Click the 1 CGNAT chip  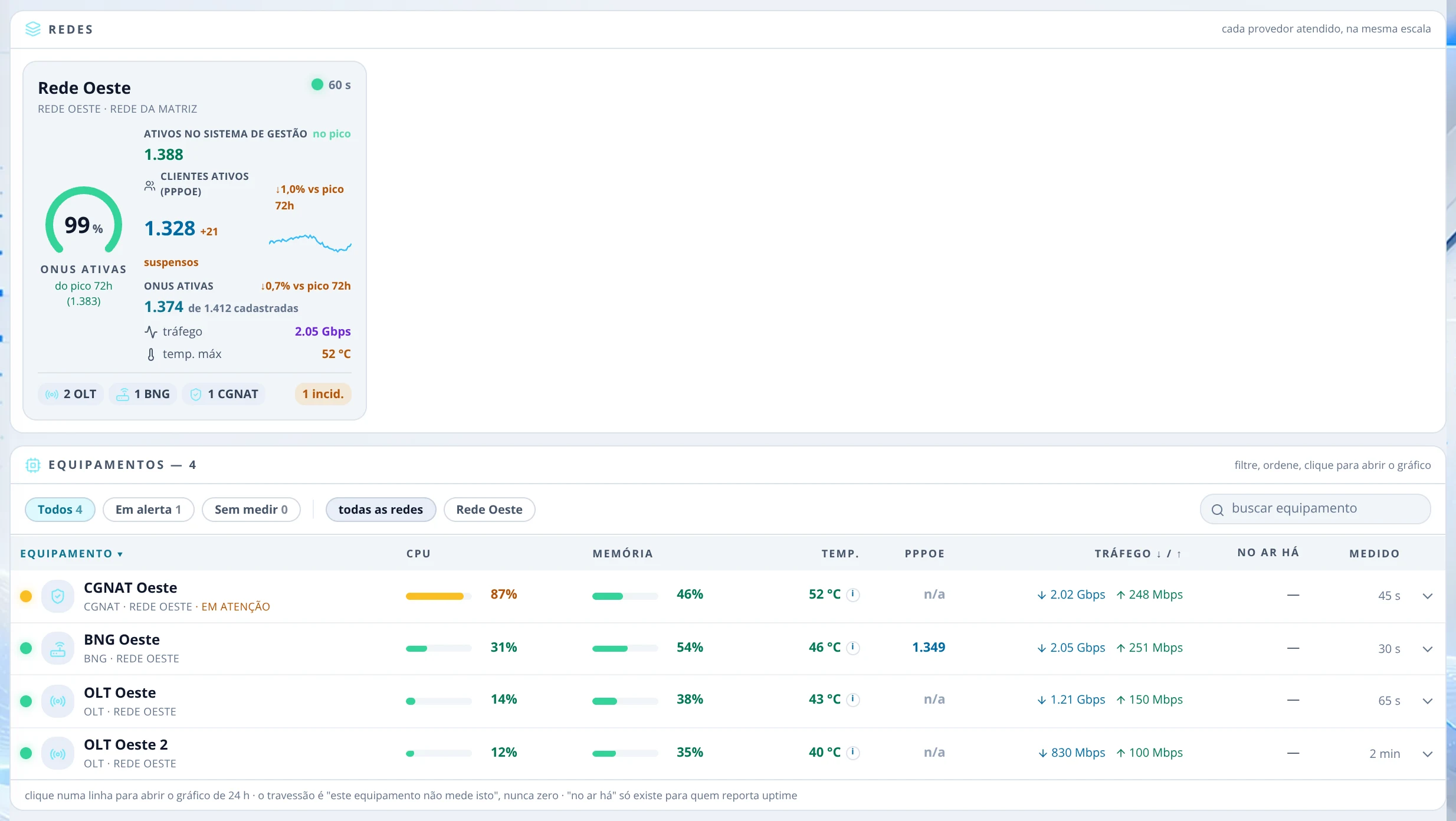pos(224,394)
